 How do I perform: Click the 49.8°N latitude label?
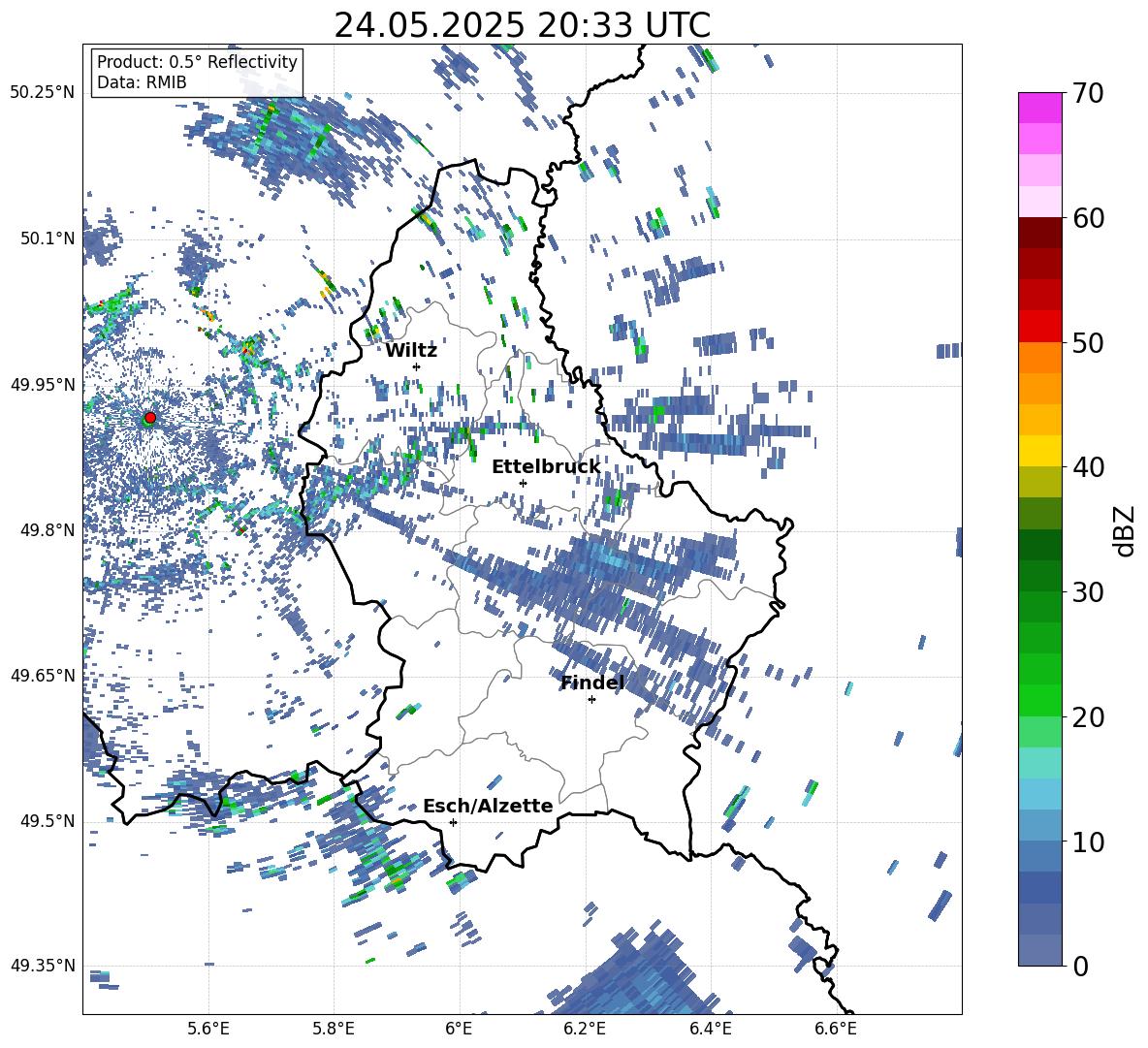point(47,530)
